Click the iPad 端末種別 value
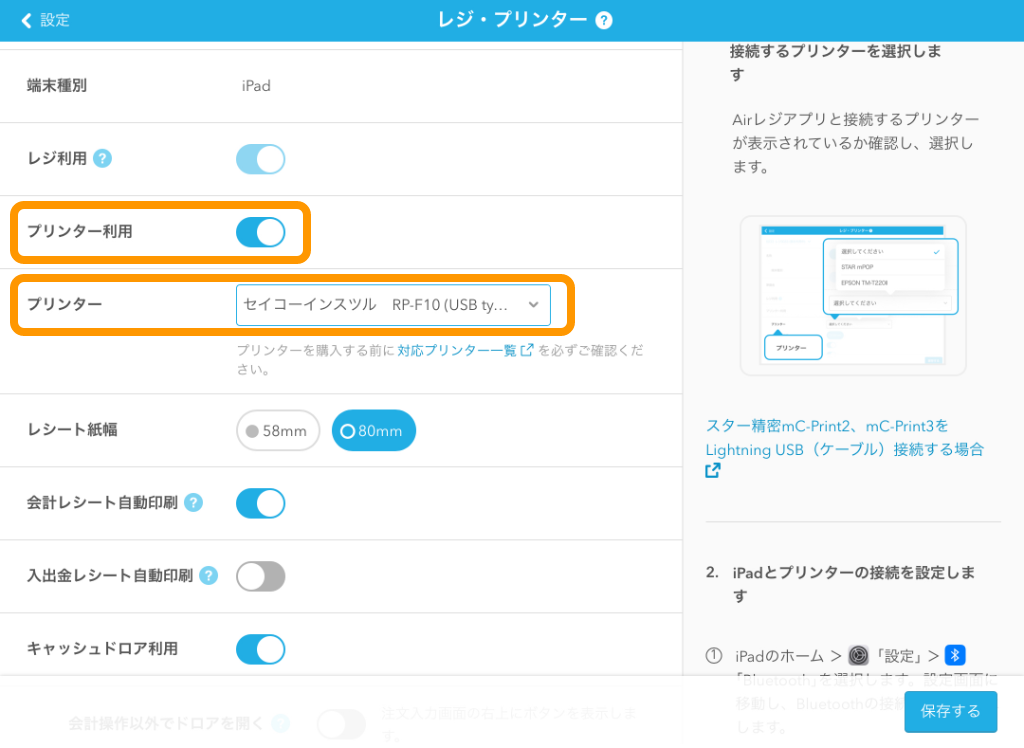 point(256,86)
